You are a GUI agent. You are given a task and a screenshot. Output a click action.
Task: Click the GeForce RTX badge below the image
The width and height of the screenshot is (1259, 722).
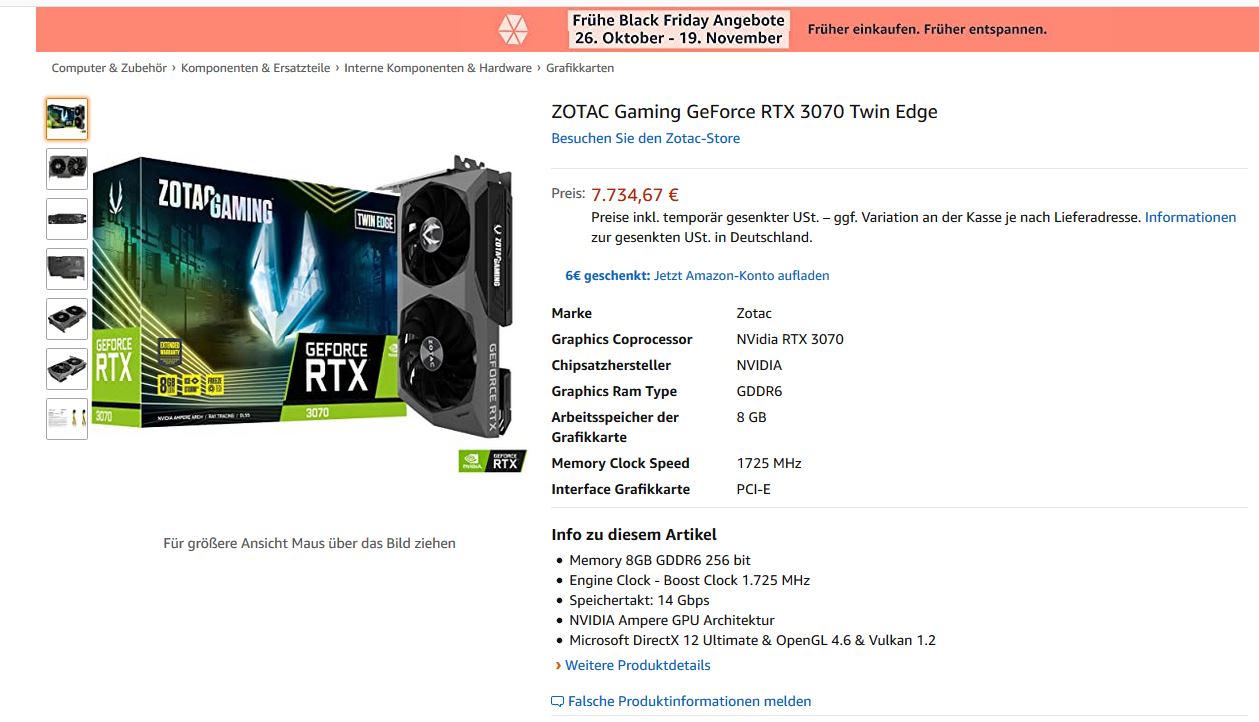point(492,461)
